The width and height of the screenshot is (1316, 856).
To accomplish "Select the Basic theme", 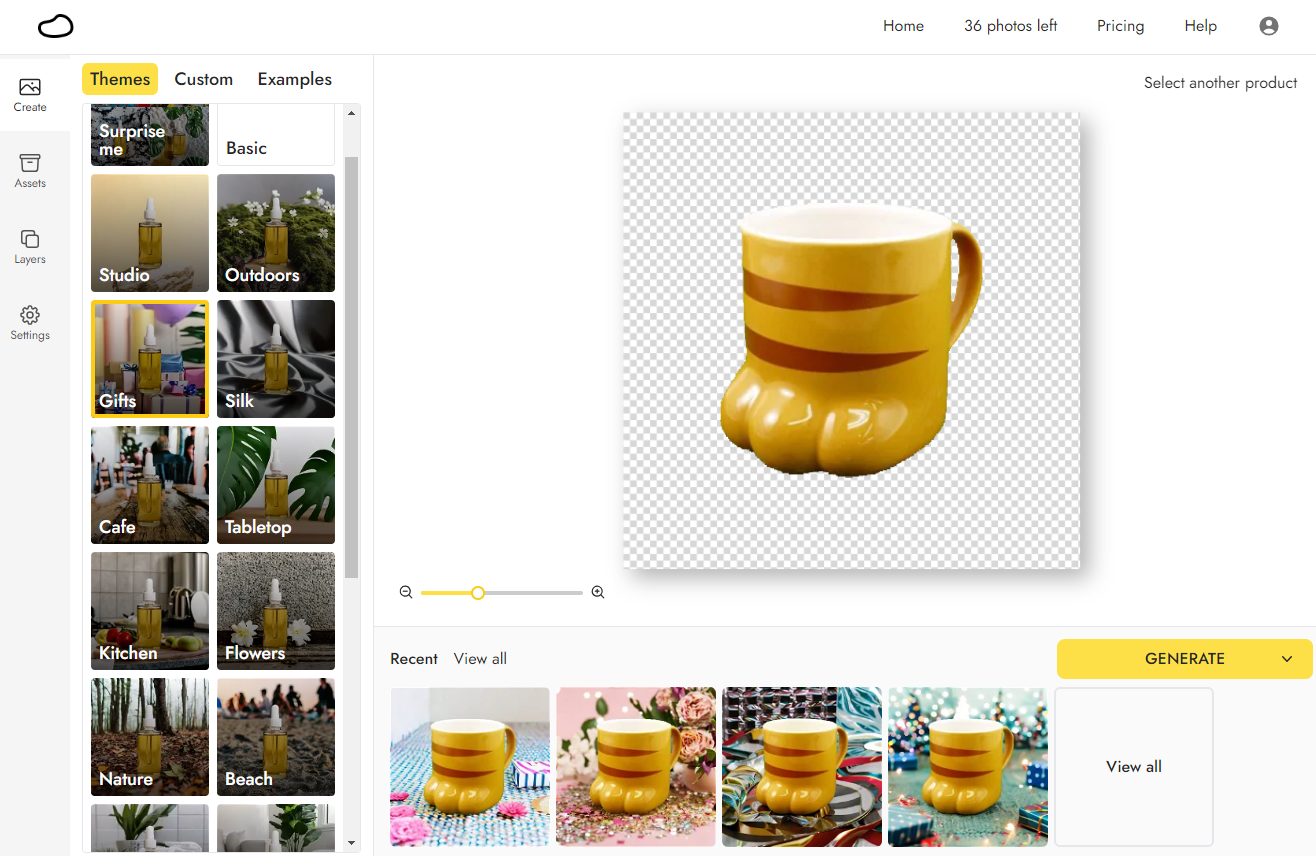I will 276,134.
